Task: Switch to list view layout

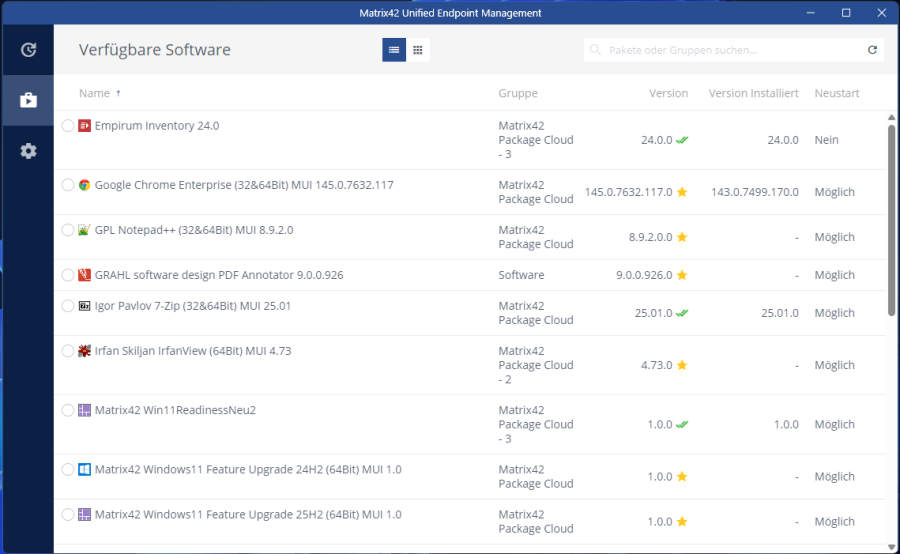Action: point(394,49)
